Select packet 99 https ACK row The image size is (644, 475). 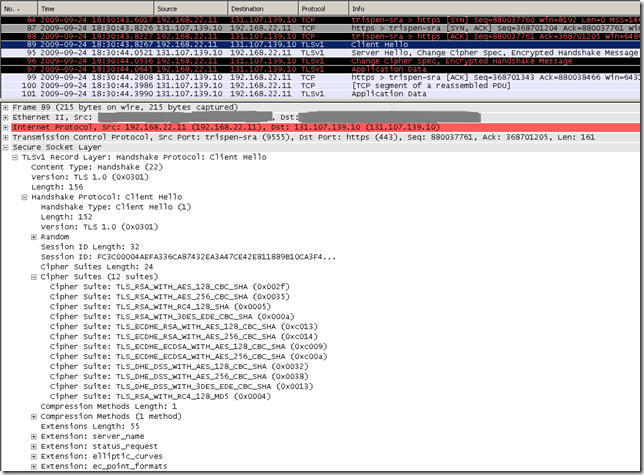(x=320, y=77)
